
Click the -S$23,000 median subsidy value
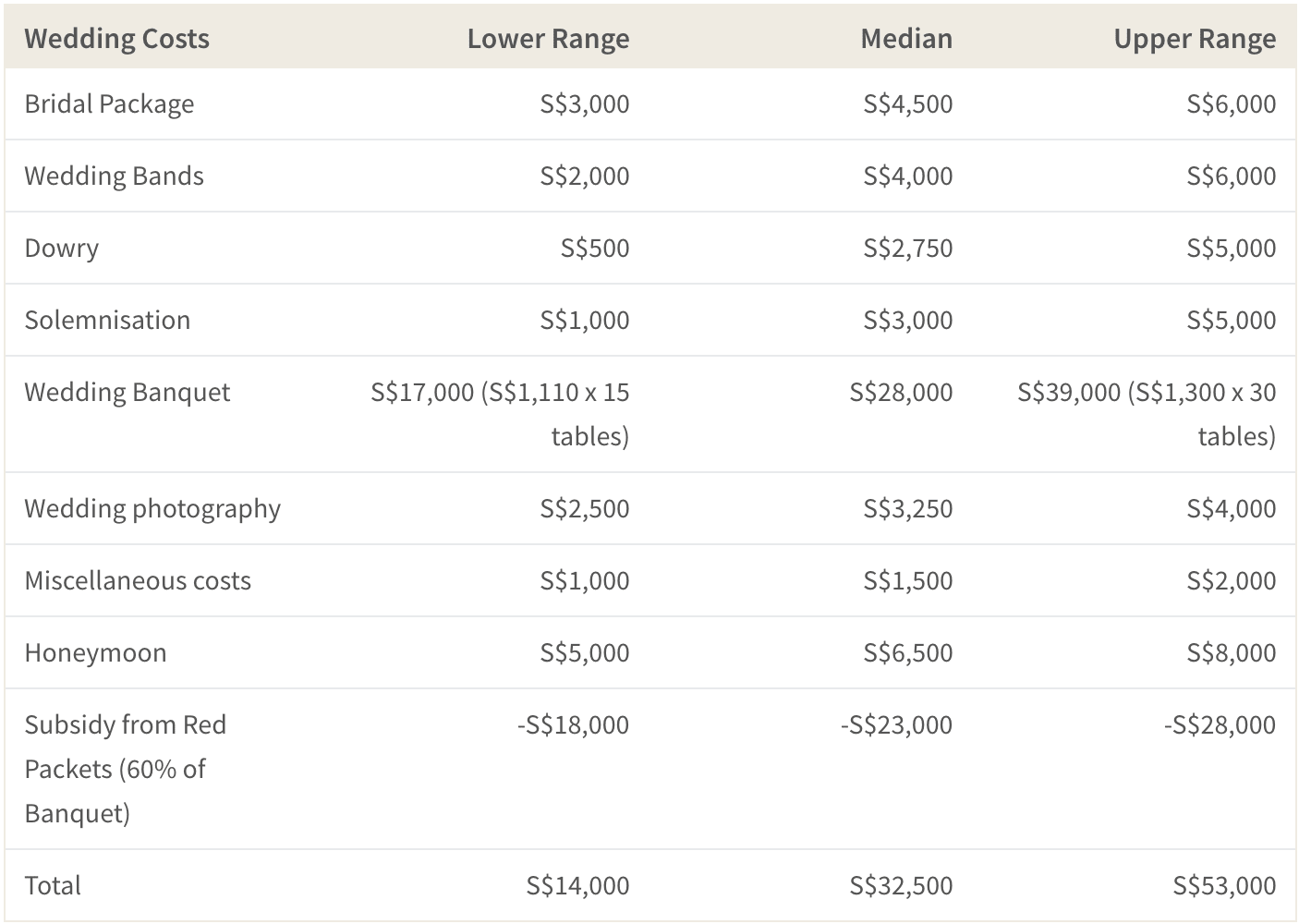pos(896,725)
